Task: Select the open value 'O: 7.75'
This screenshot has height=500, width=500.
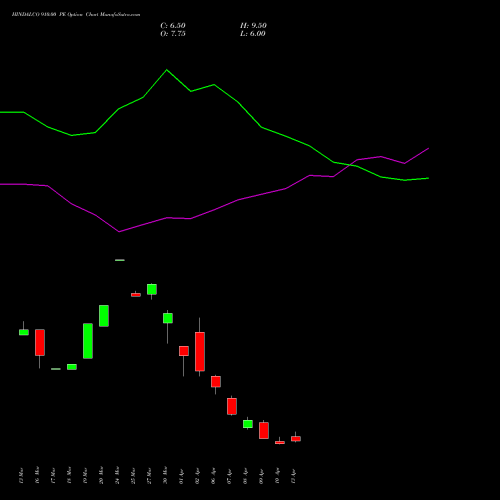Action: pos(173,34)
